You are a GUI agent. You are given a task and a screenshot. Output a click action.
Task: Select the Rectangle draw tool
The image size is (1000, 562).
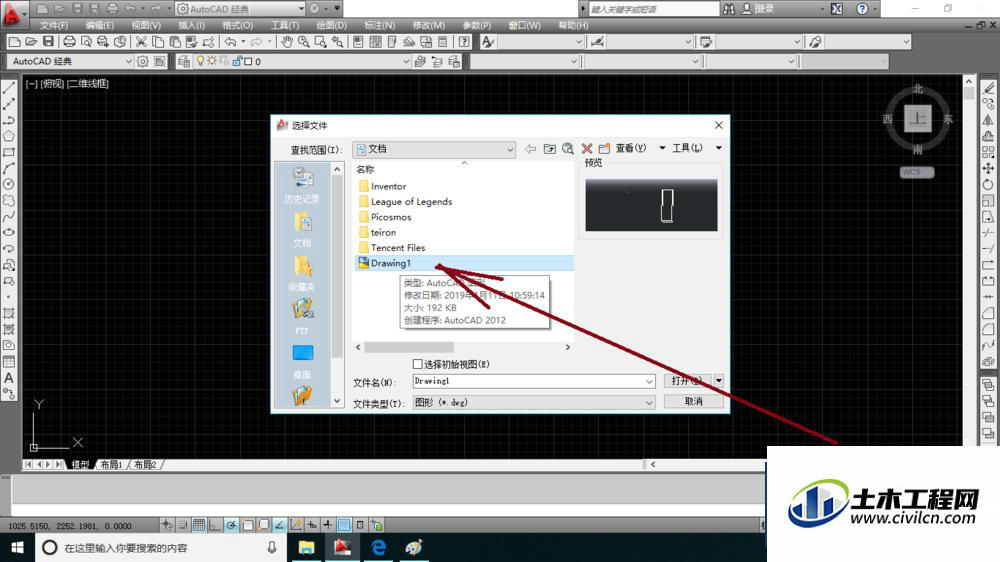click(x=9, y=152)
